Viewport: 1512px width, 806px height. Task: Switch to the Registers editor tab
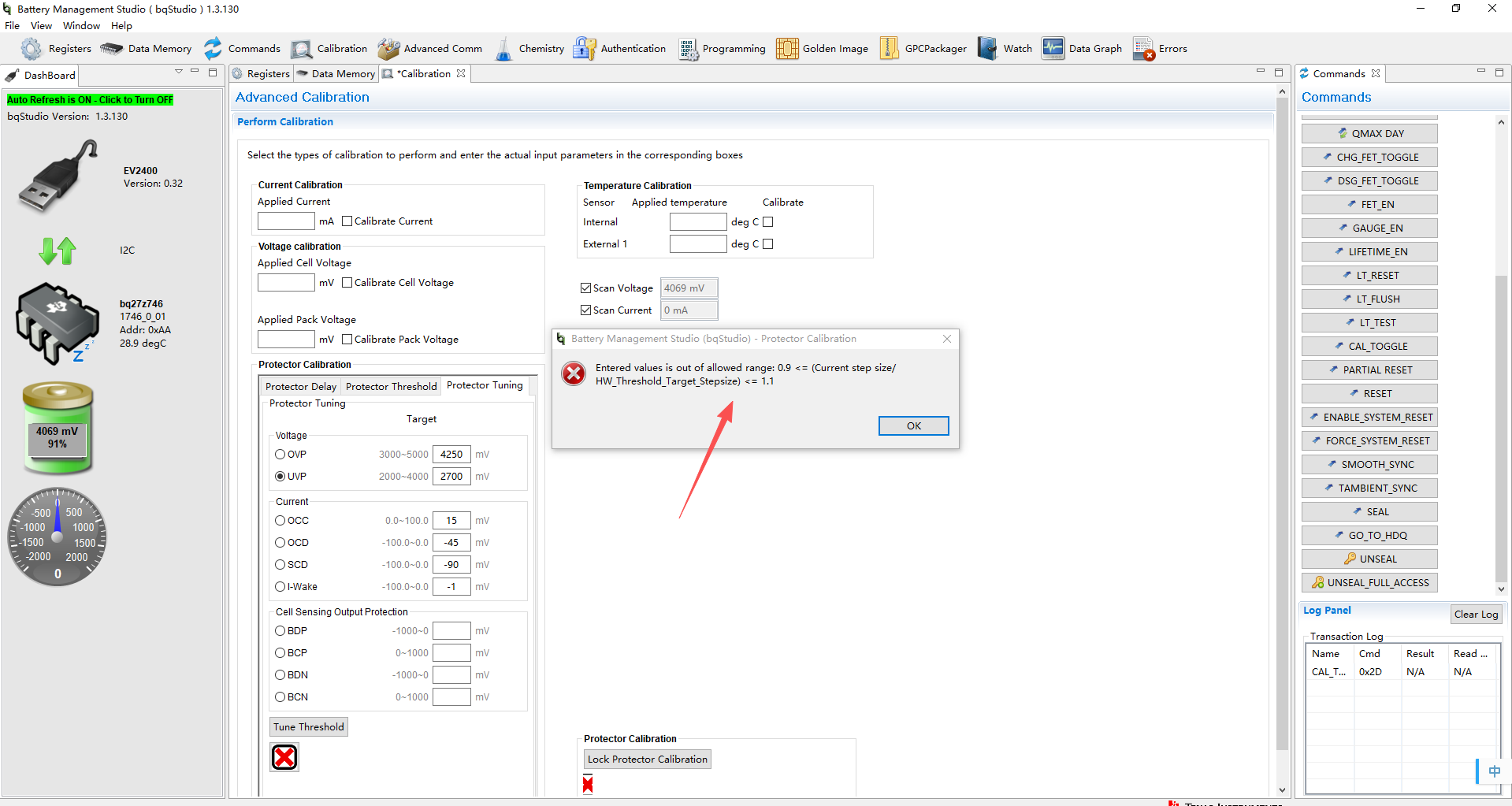[262, 74]
